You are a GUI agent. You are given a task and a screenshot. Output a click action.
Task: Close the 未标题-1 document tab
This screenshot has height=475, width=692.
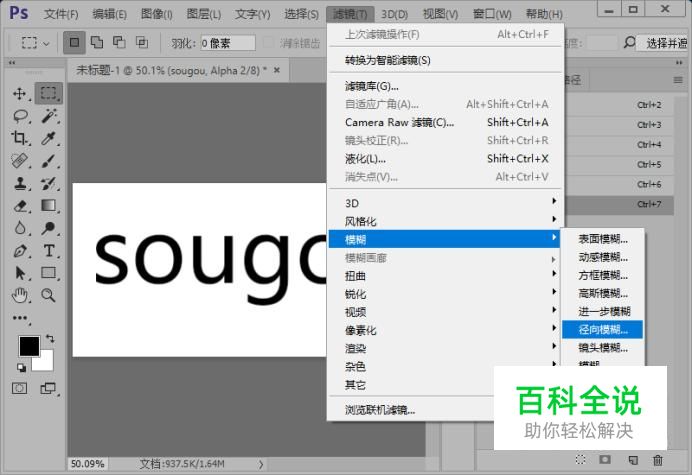(x=277, y=70)
